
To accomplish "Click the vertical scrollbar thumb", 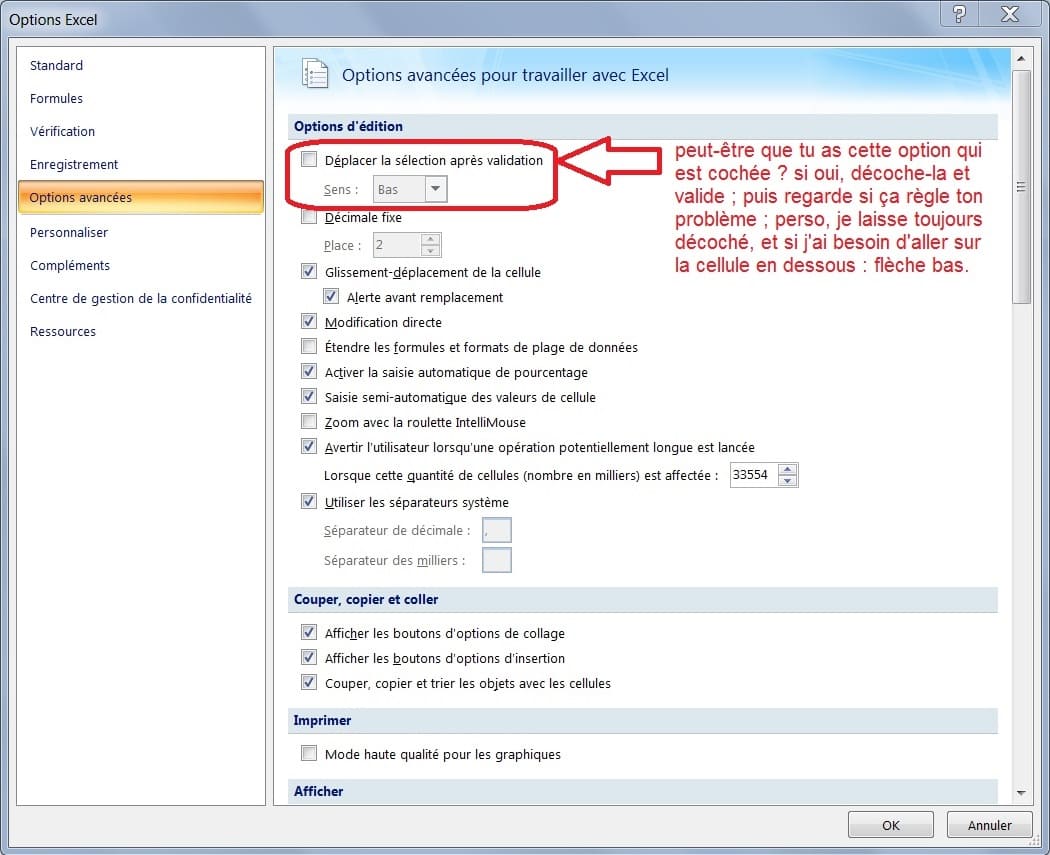I will [1021, 186].
